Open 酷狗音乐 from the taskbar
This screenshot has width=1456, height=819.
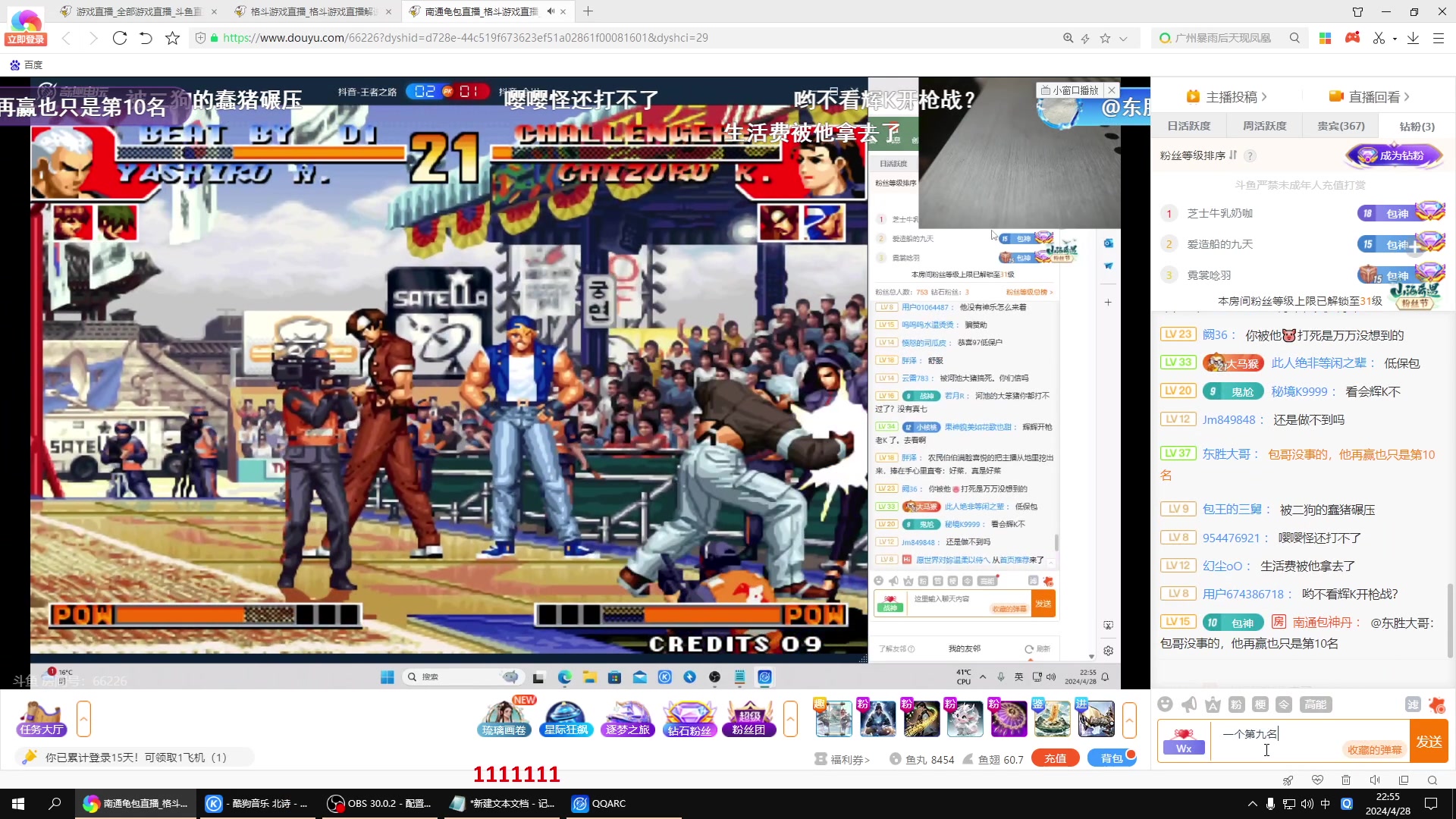click(x=258, y=804)
